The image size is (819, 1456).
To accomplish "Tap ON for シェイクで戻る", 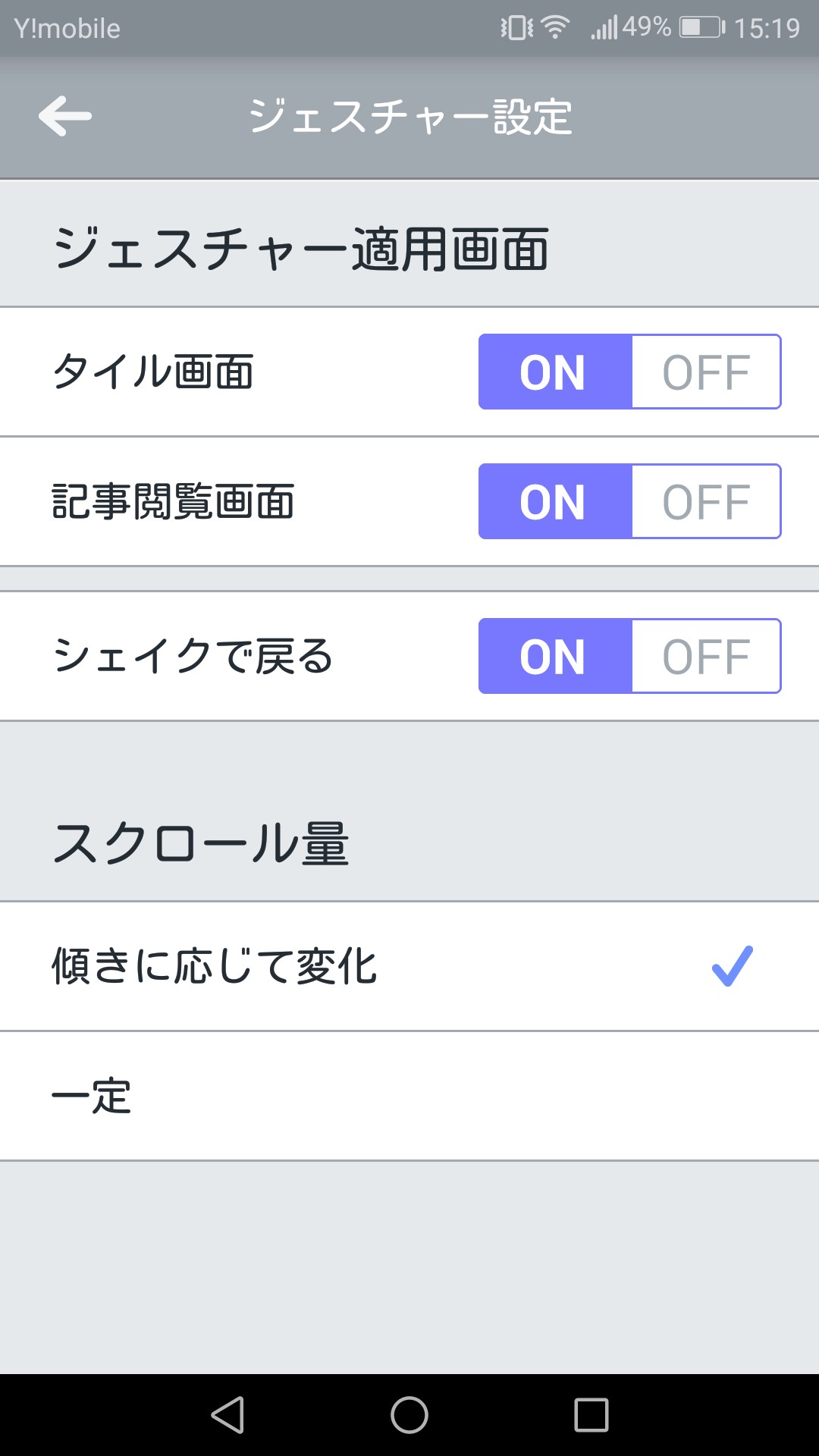I will tap(554, 657).
